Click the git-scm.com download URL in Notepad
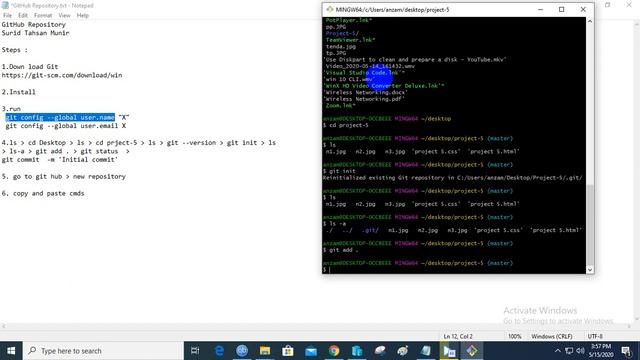Screen dimensions: 640x360 62,75
